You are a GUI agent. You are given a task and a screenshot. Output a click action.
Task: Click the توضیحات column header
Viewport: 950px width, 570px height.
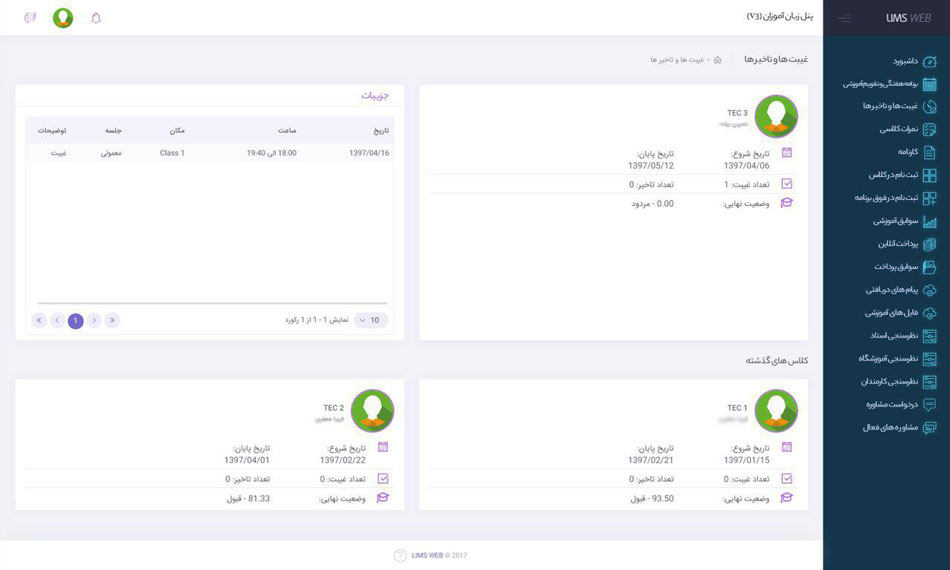[52, 130]
